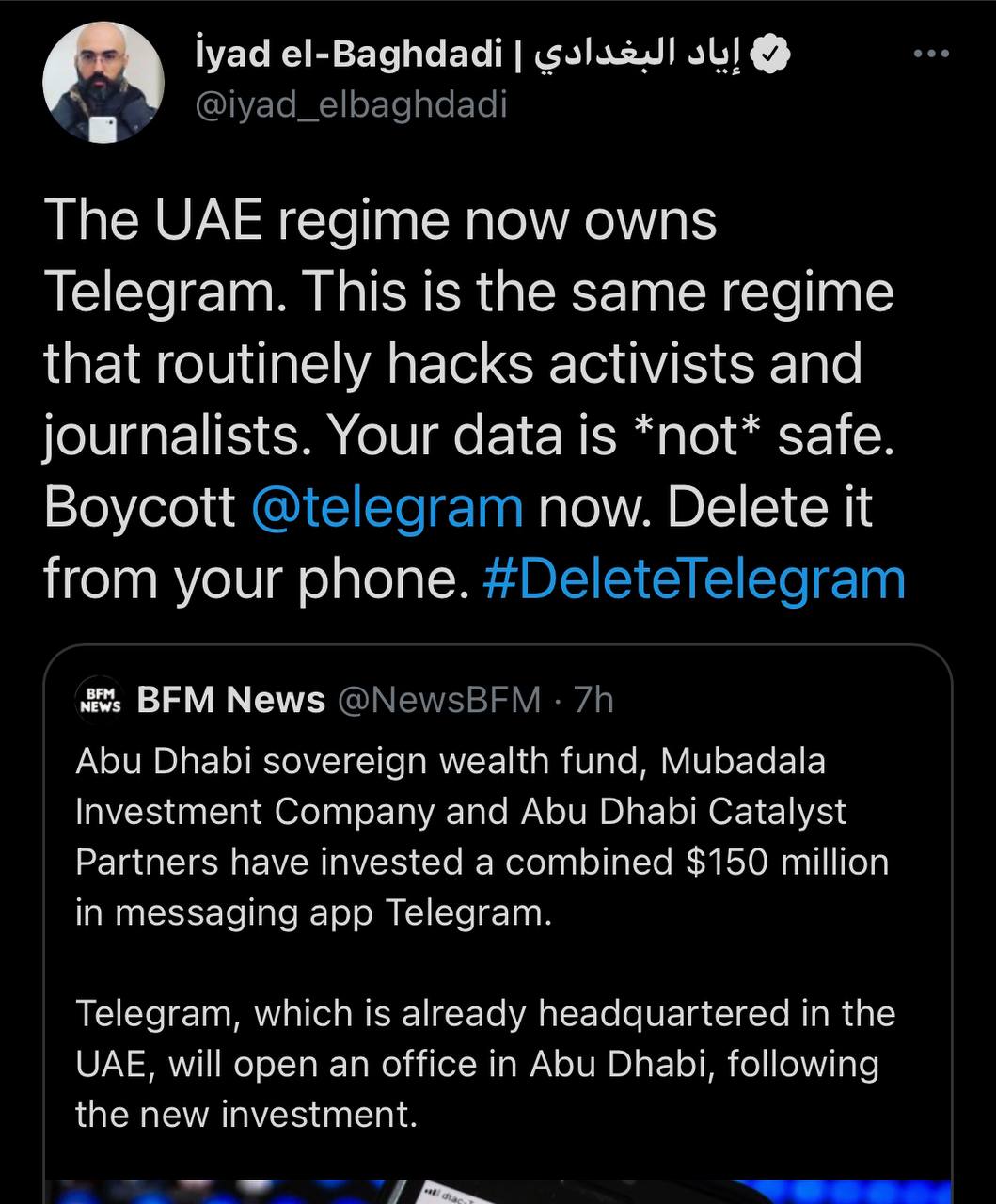This screenshot has width=996, height=1204.
Task: Click "the new investment." in quoted tweet
Action: click(245, 1115)
